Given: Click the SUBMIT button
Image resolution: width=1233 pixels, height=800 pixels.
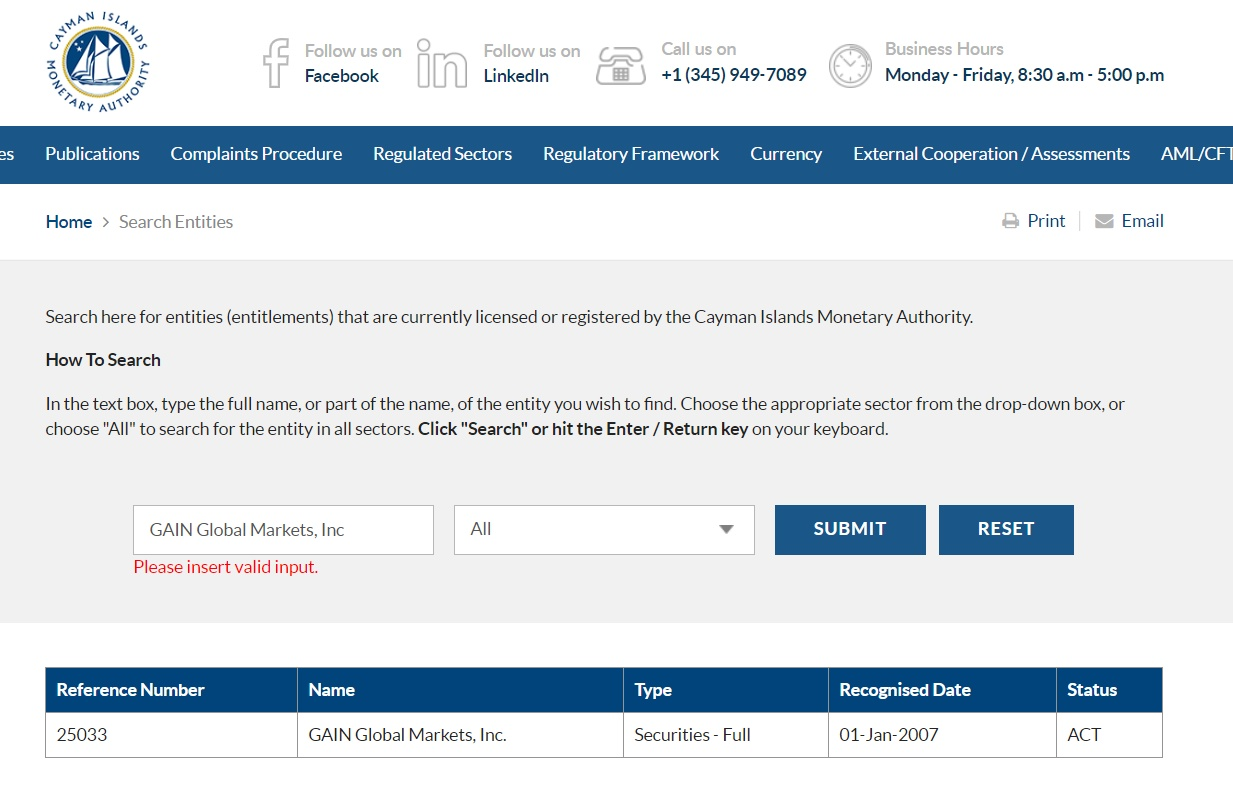Looking at the screenshot, I should pos(850,530).
